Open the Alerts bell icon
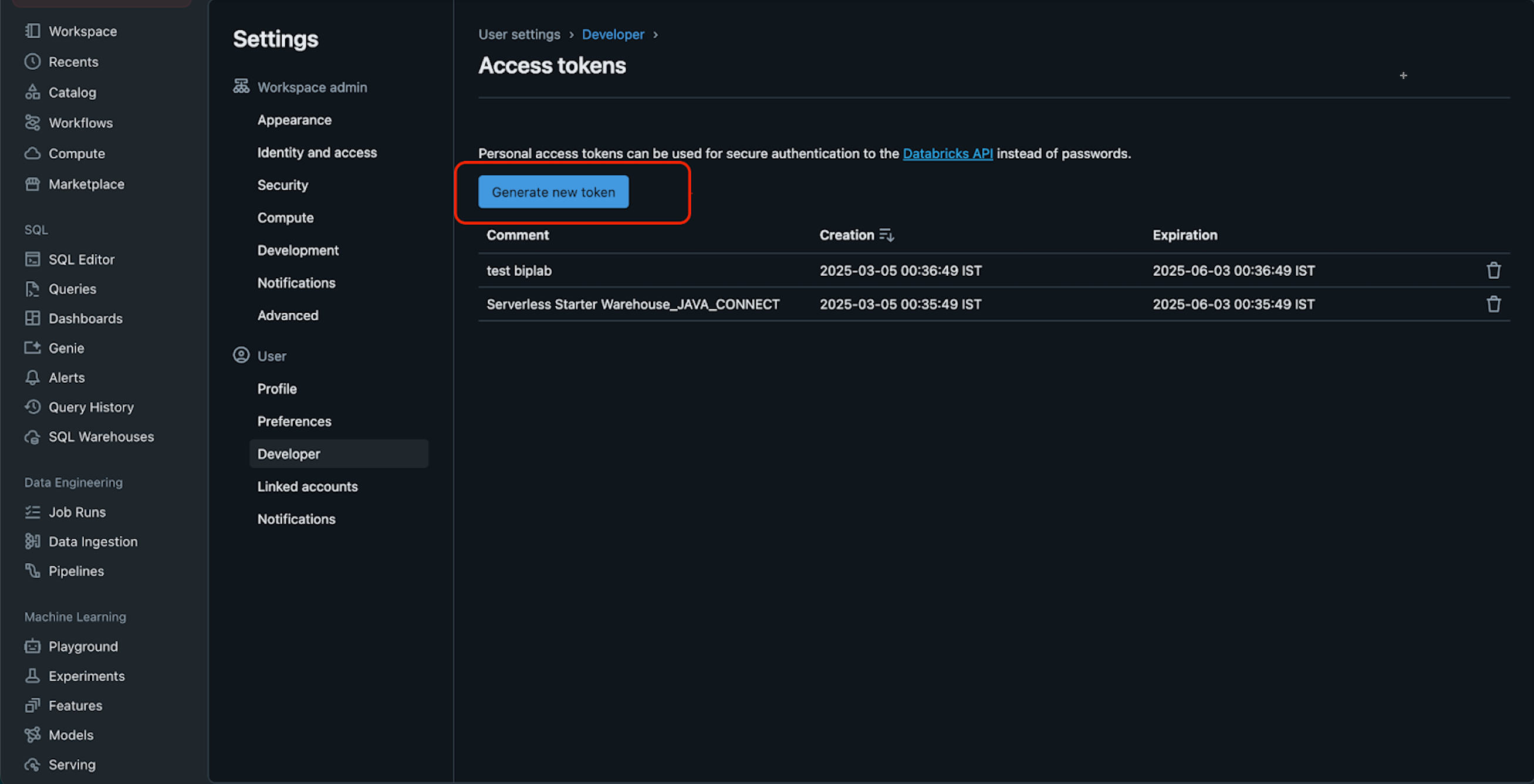Screen dimensions: 1534x784 [x=32, y=377]
